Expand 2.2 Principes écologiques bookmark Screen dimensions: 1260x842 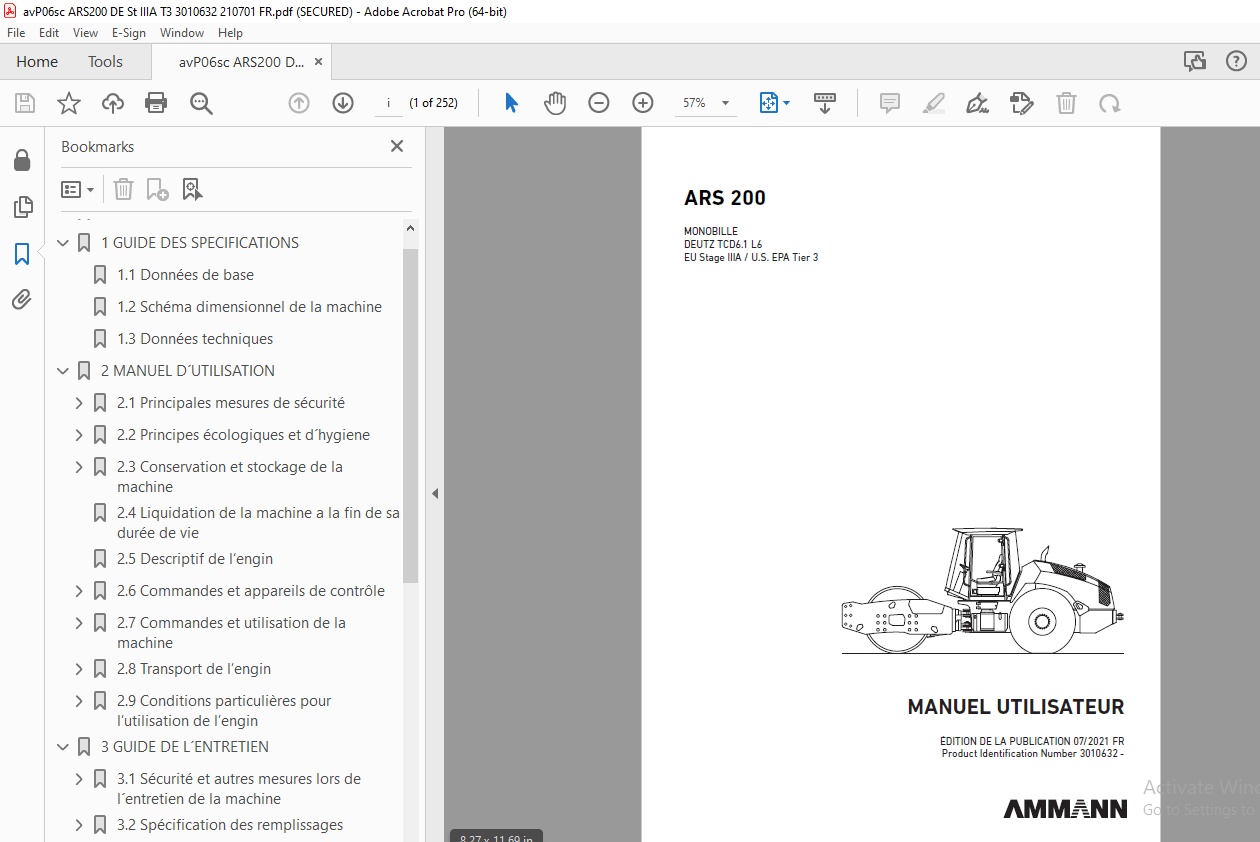(79, 435)
